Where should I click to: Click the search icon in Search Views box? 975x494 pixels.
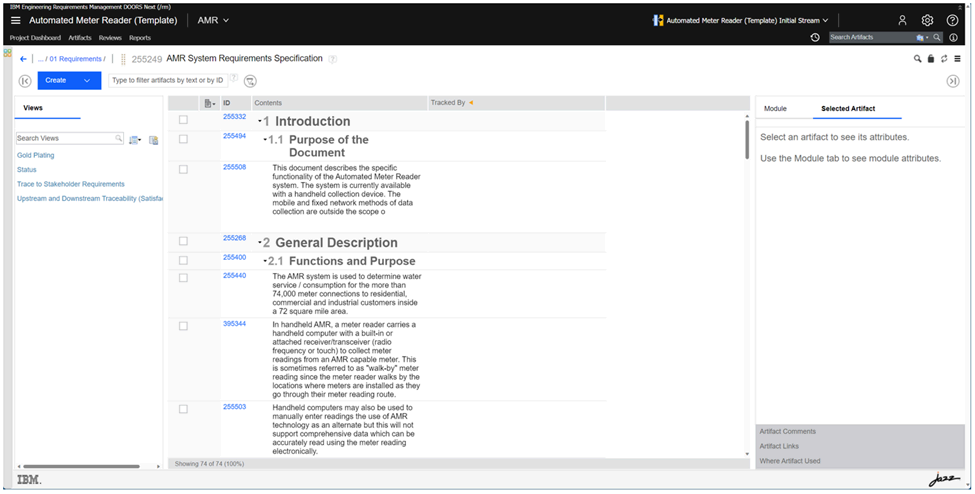(118, 138)
